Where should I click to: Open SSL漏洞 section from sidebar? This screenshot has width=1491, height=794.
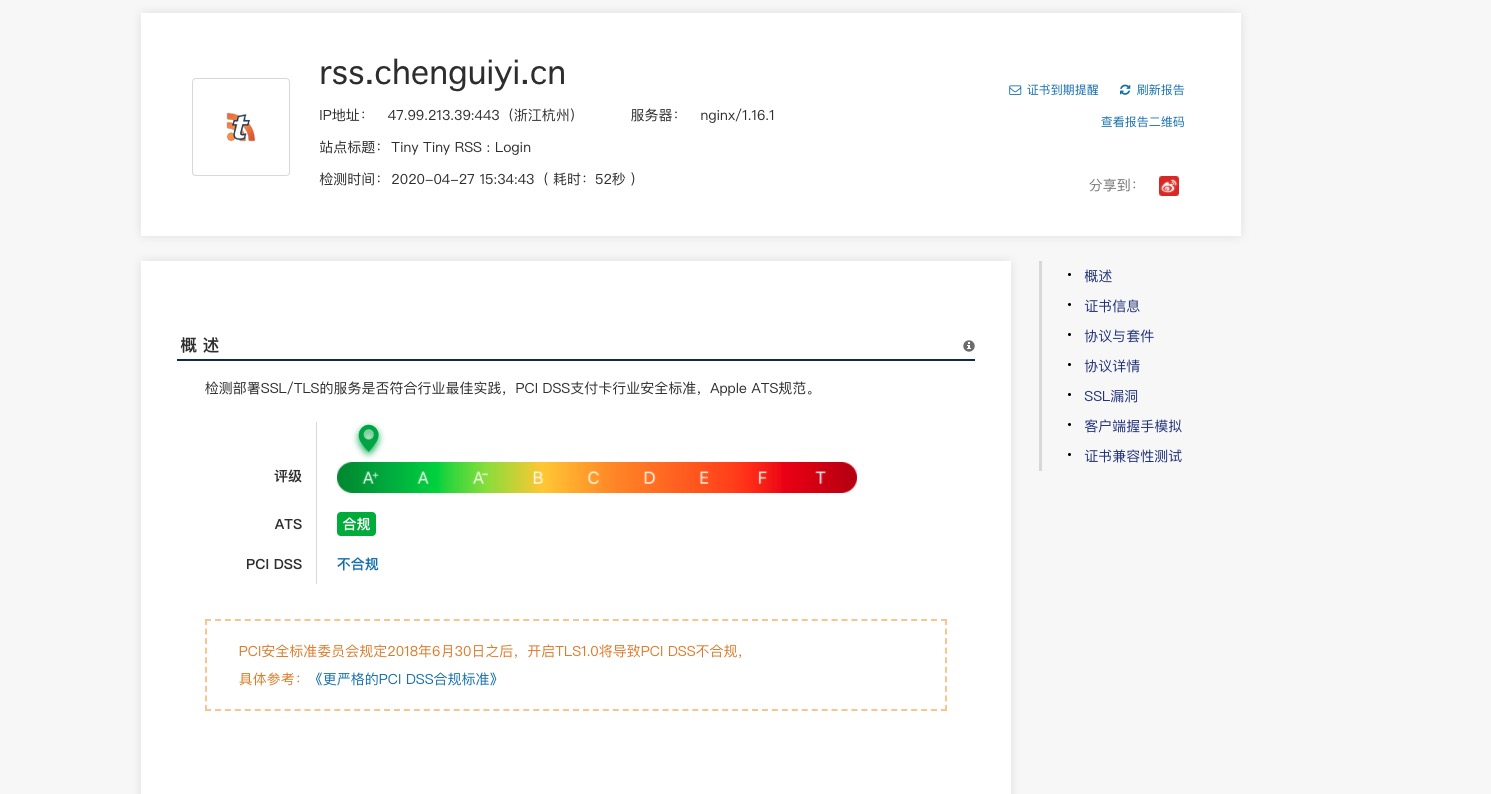pyautogui.click(x=1111, y=396)
